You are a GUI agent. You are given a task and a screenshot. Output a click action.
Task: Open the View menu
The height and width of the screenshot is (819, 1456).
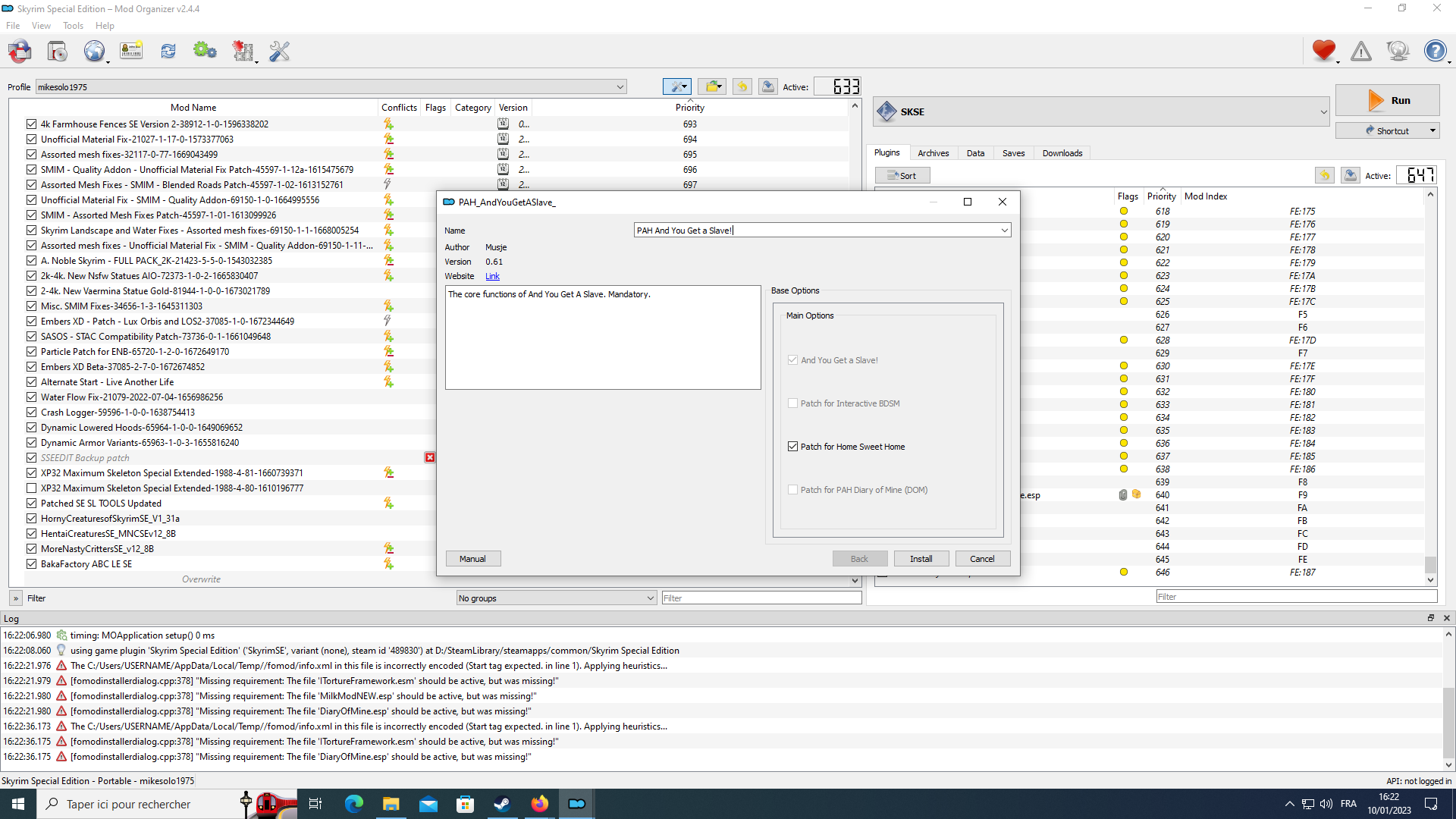point(41,25)
